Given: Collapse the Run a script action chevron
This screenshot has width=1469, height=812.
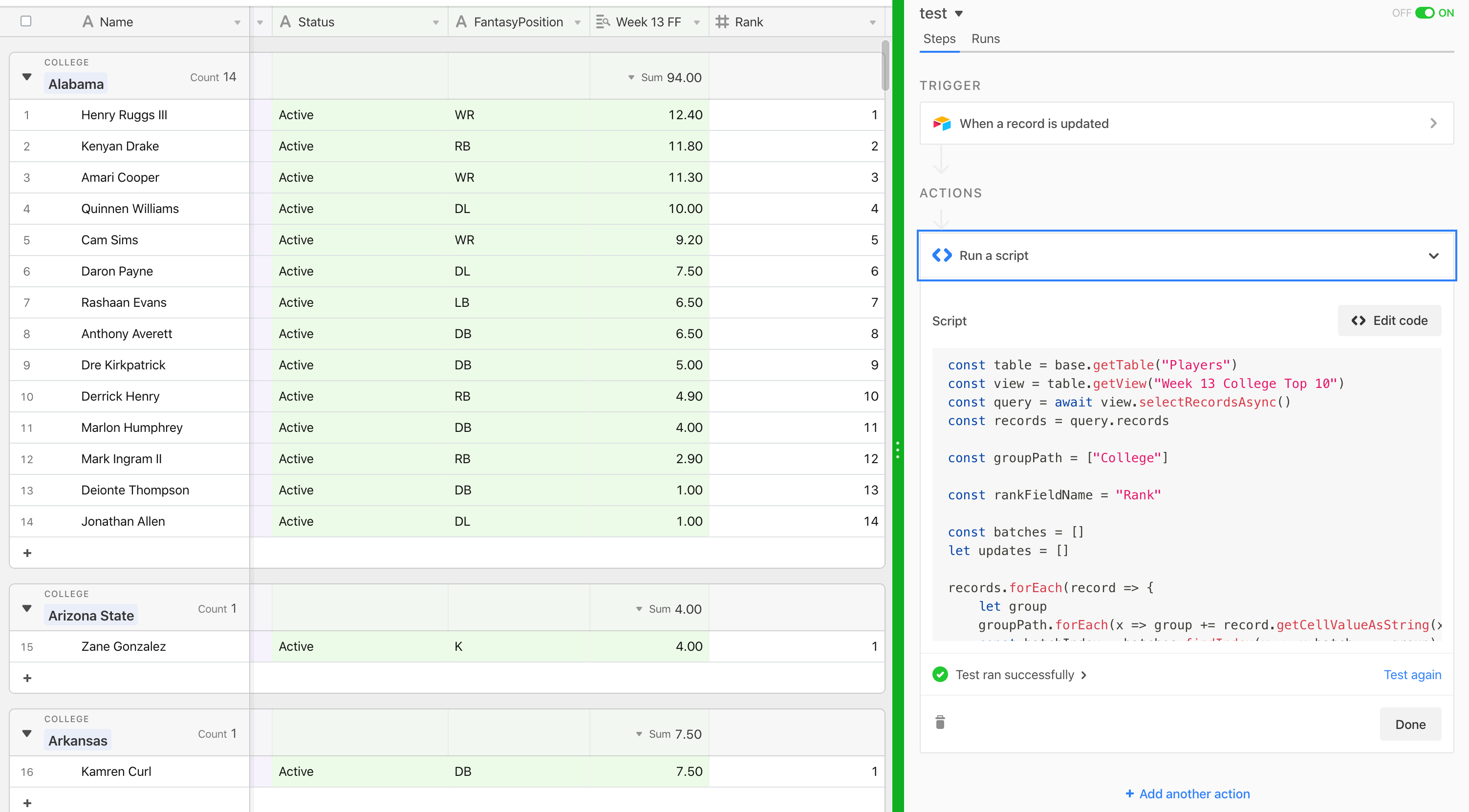Looking at the screenshot, I should (x=1434, y=256).
